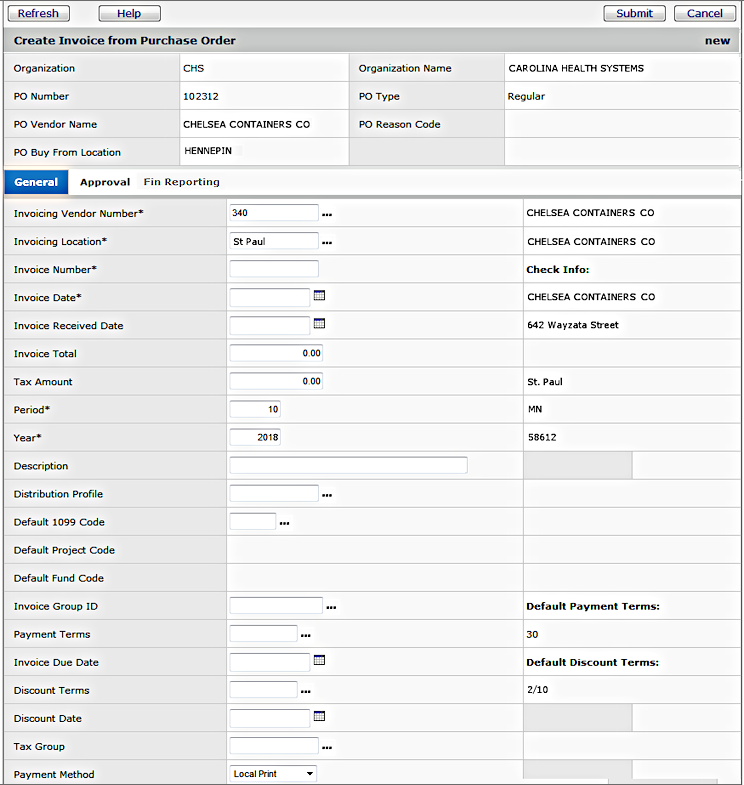Click the Cancel button
The width and height of the screenshot is (744, 785).
click(704, 13)
